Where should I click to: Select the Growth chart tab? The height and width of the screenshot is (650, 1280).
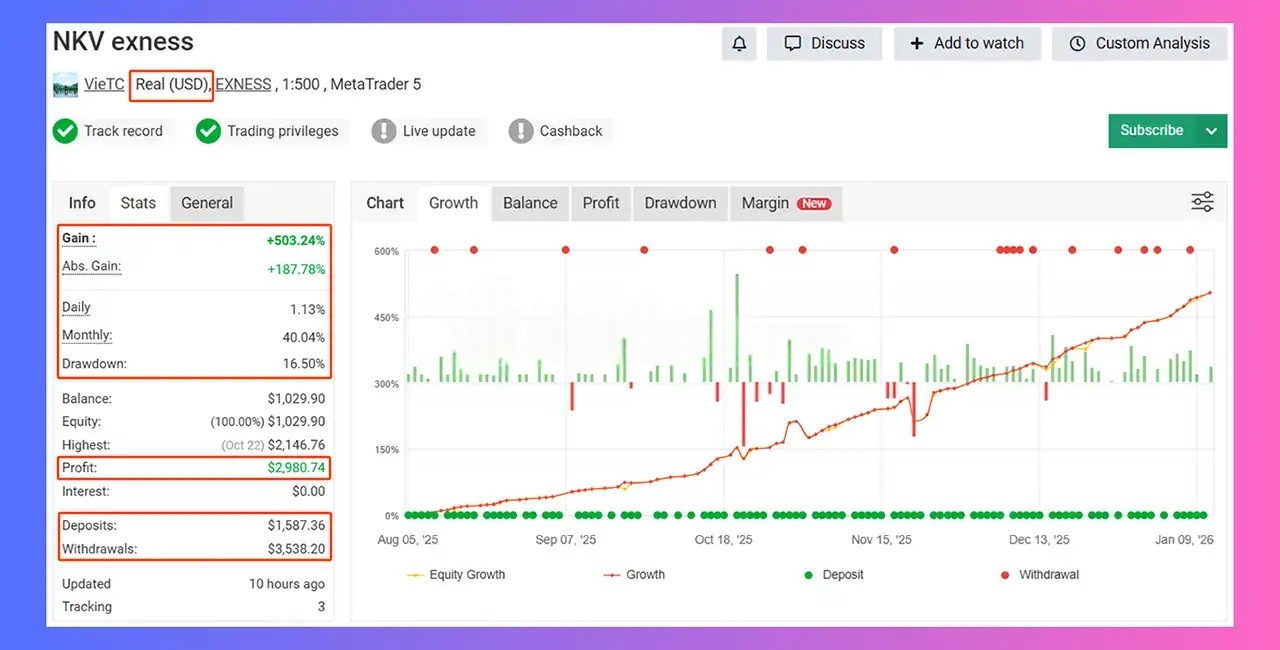pos(453,203)
